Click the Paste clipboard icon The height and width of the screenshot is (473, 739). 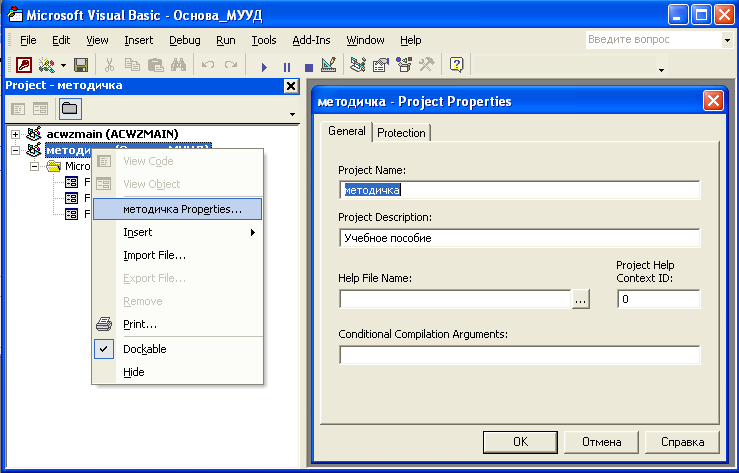(x=156, y=65)
